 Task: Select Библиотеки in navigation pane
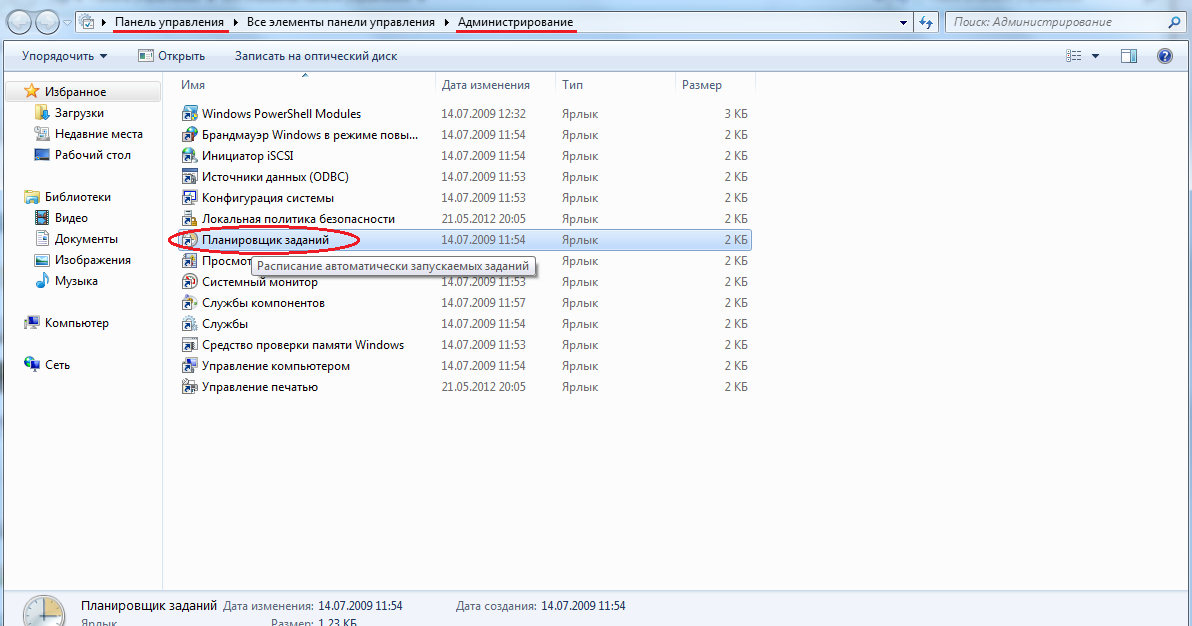(x=78, y=196)
